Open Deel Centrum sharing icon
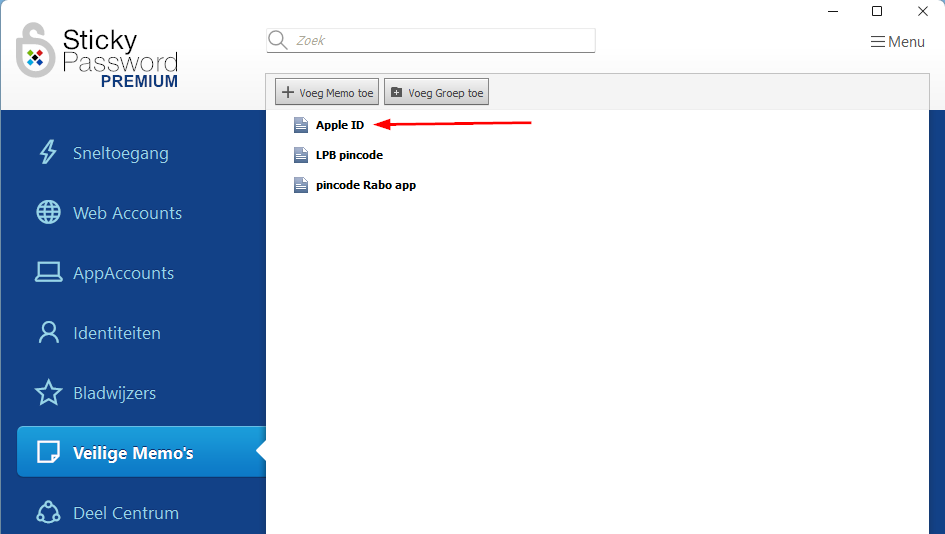Viewport: 945px width, 534px height. coord(48,513)
